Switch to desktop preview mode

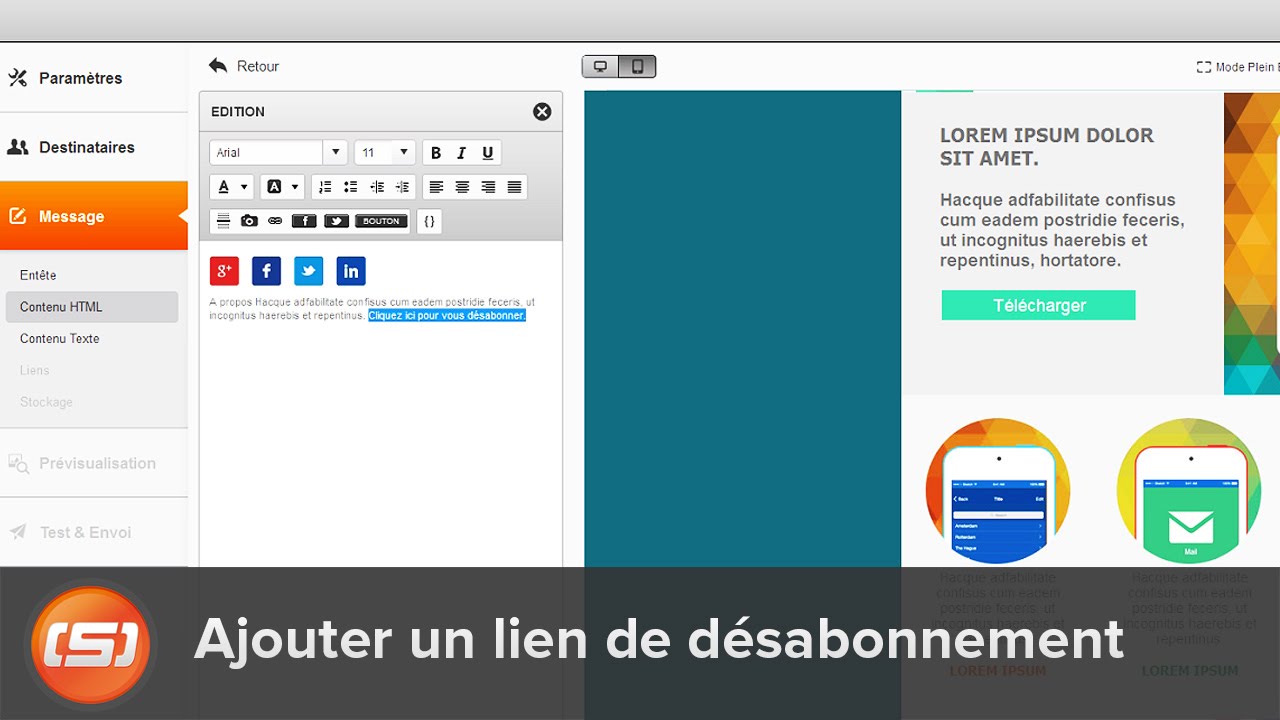[600, 67]
